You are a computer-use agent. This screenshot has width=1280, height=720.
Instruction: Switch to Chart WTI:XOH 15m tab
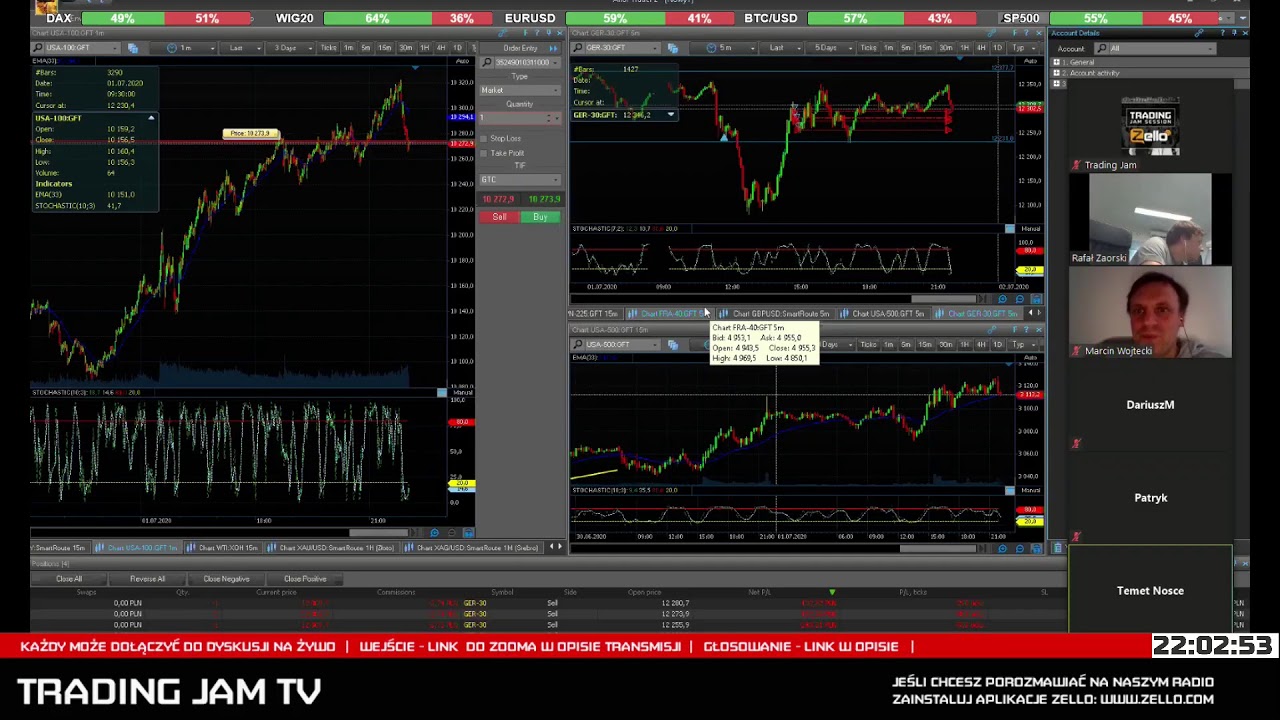pyautogui.click(x=226, y=548)
